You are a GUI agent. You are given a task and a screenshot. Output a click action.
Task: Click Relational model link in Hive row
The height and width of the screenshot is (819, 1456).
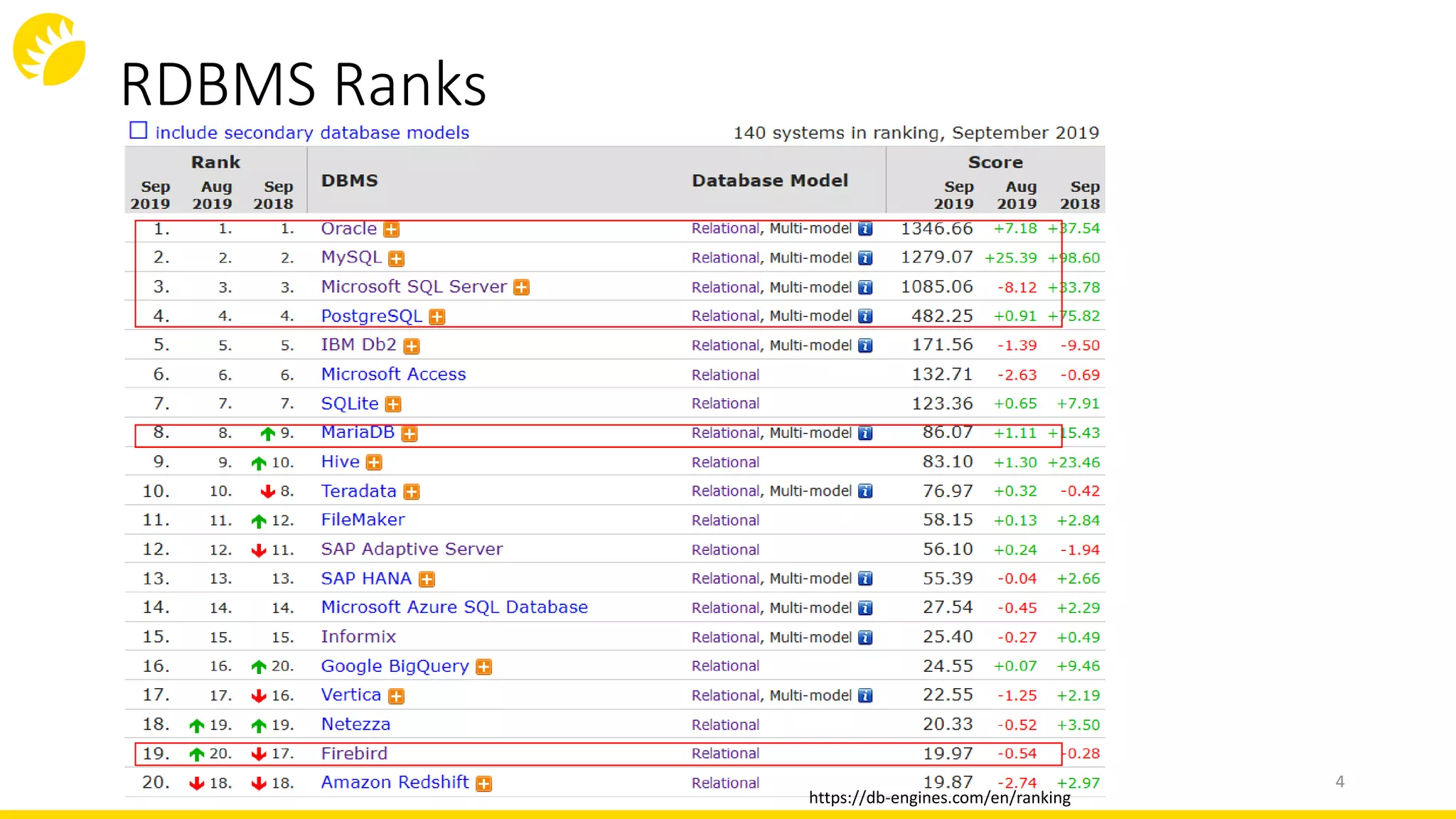pyautogui.click(x=725, y=462)
